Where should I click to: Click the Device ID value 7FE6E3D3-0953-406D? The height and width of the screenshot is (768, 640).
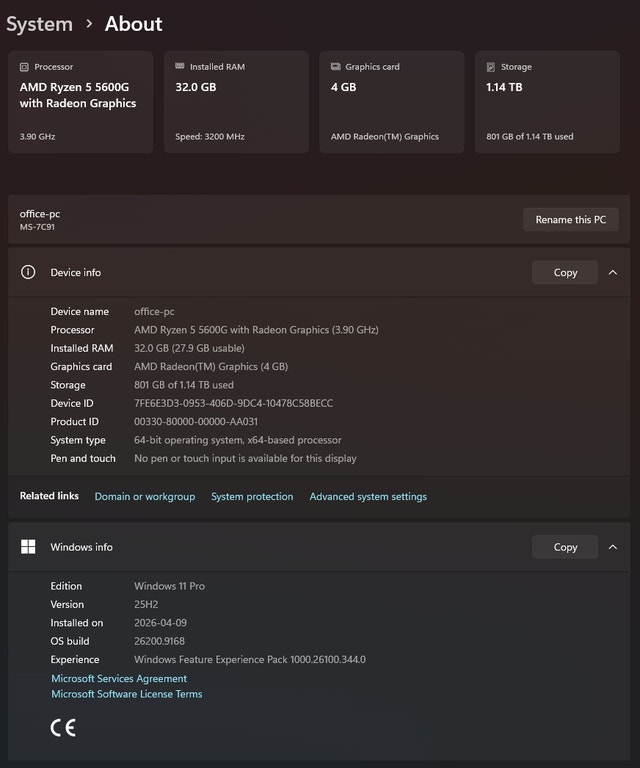coord(234,403)
